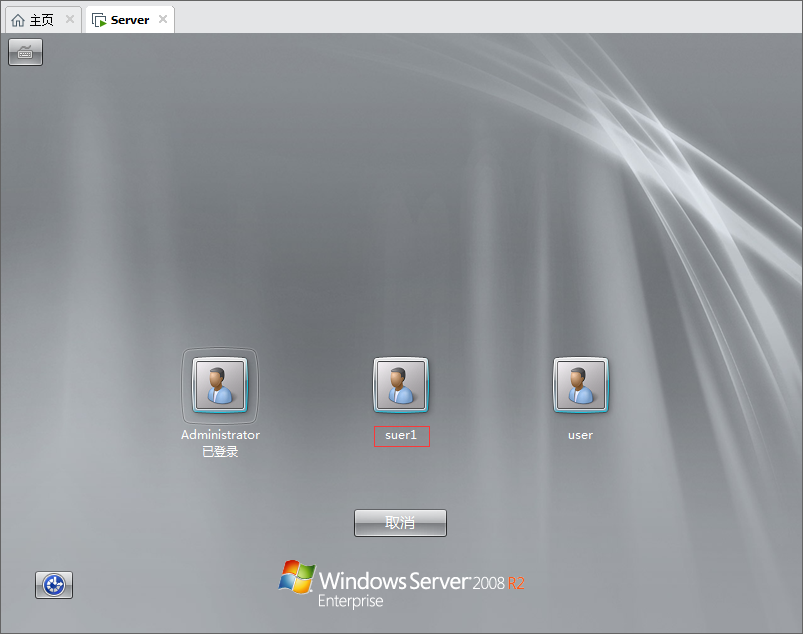Click the VM icon in Server tab
The height and width of the screenshot is (634, 803).
99,20
